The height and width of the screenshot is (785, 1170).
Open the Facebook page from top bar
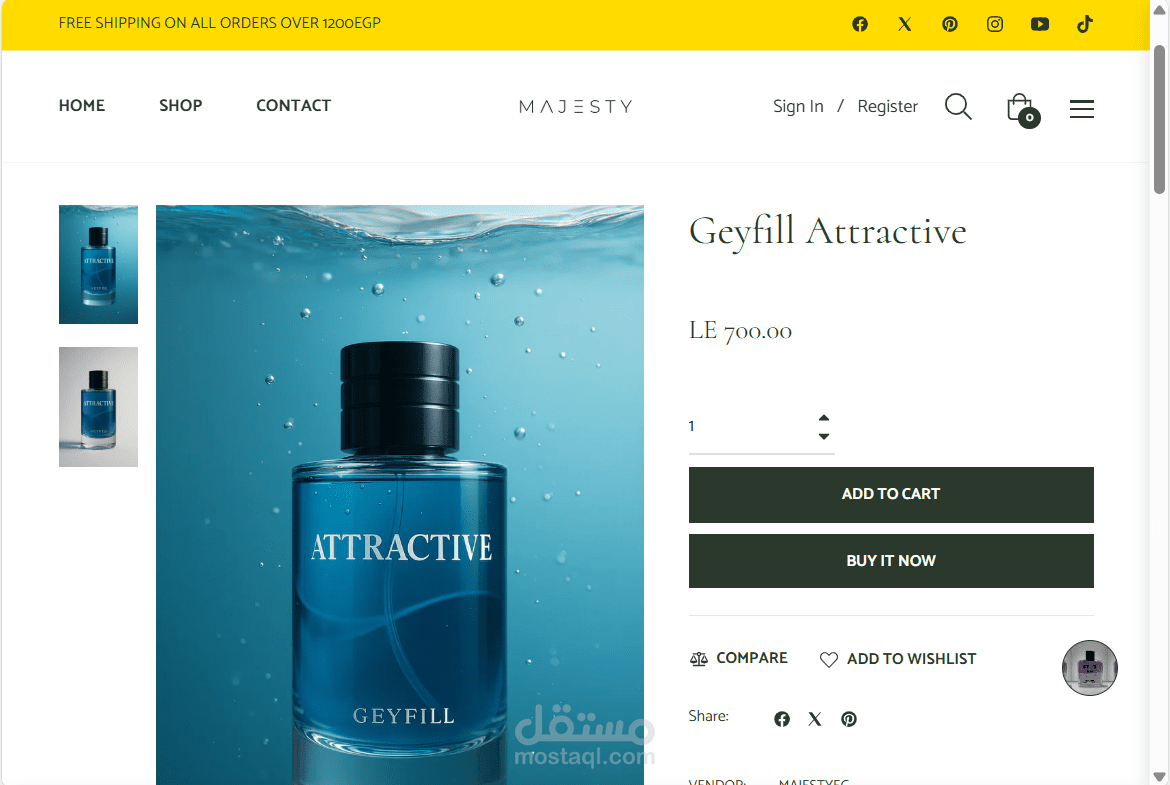coord(860,24)
